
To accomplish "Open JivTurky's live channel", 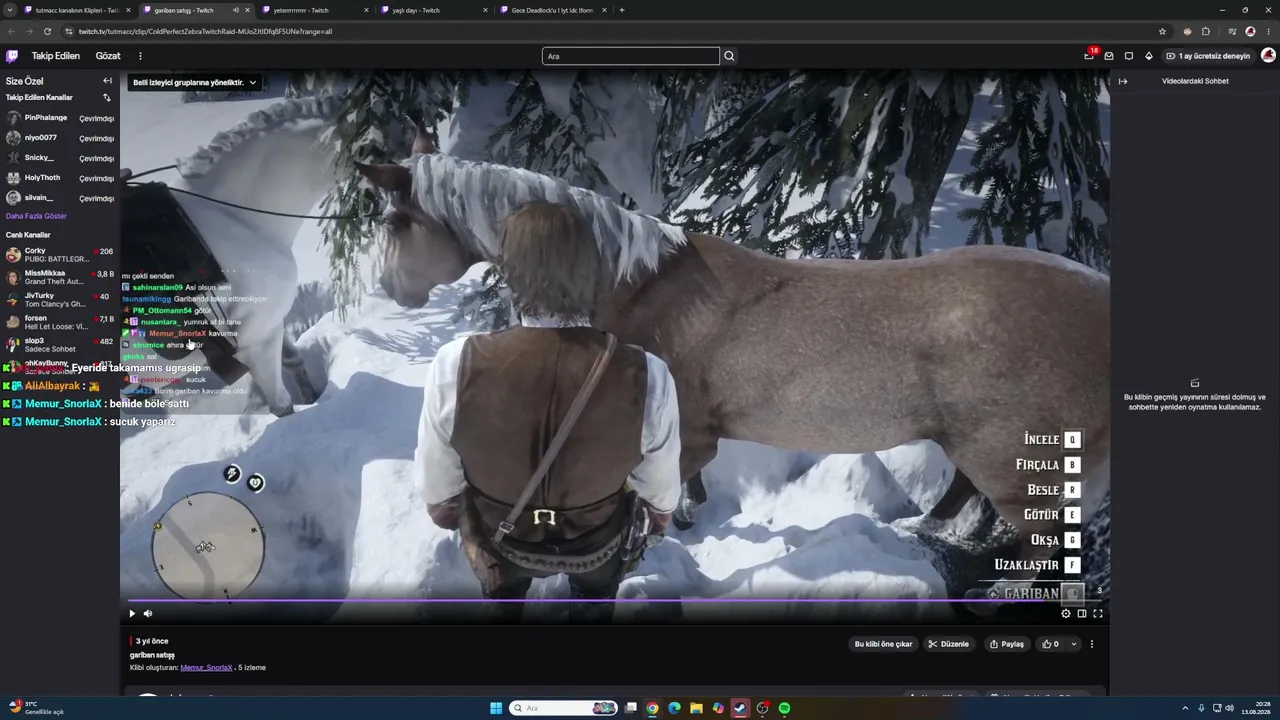I will point(60,300).
